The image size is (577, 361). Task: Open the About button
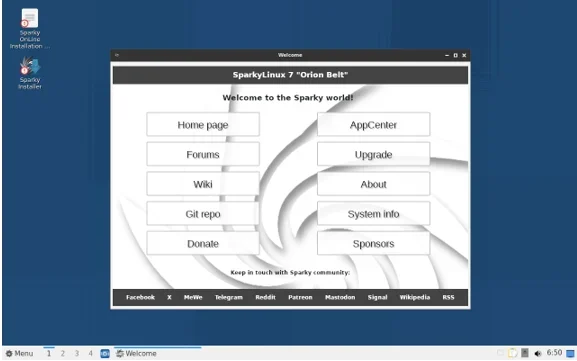click(374, 184)
